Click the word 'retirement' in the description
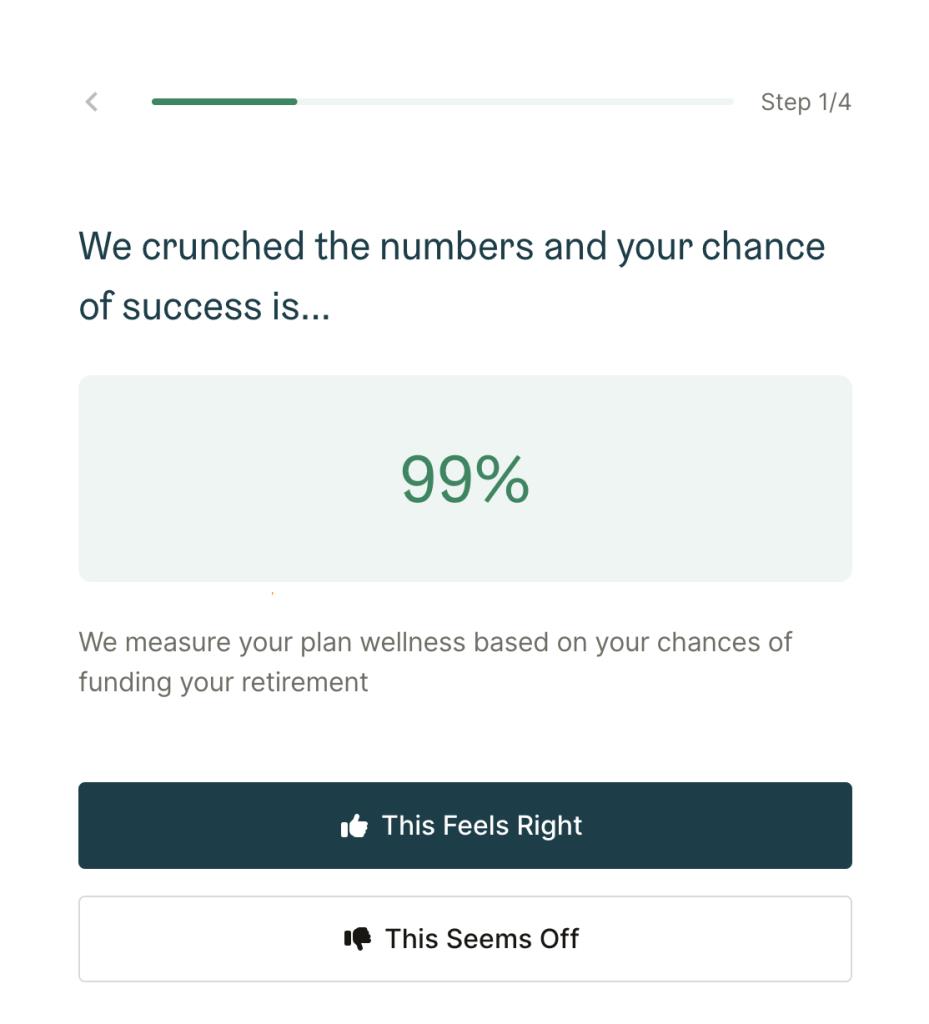This screenshot has width=929, height=1024. [x=305, y=682]
